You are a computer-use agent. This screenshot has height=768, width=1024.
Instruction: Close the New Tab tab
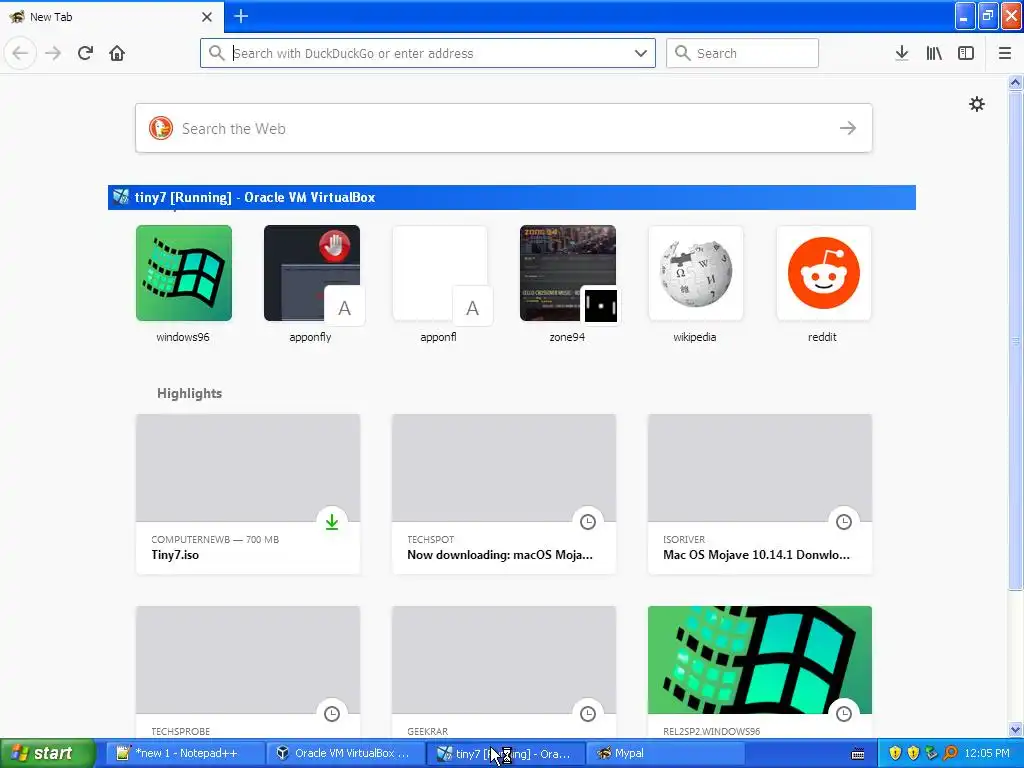pyautogui.click(x=206, y=17)
